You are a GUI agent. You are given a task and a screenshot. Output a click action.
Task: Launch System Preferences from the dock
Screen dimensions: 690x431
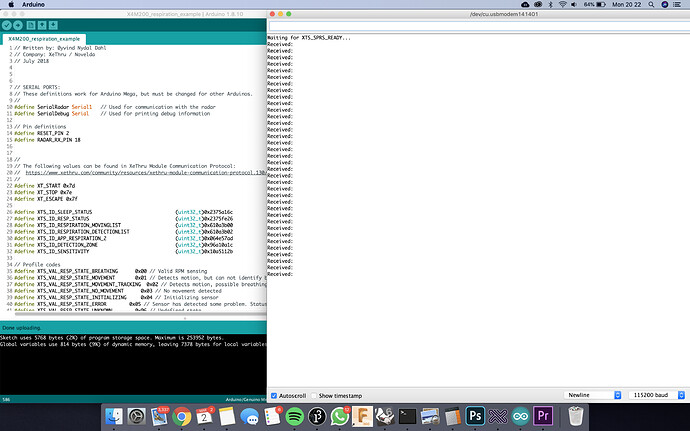[136, 416]
